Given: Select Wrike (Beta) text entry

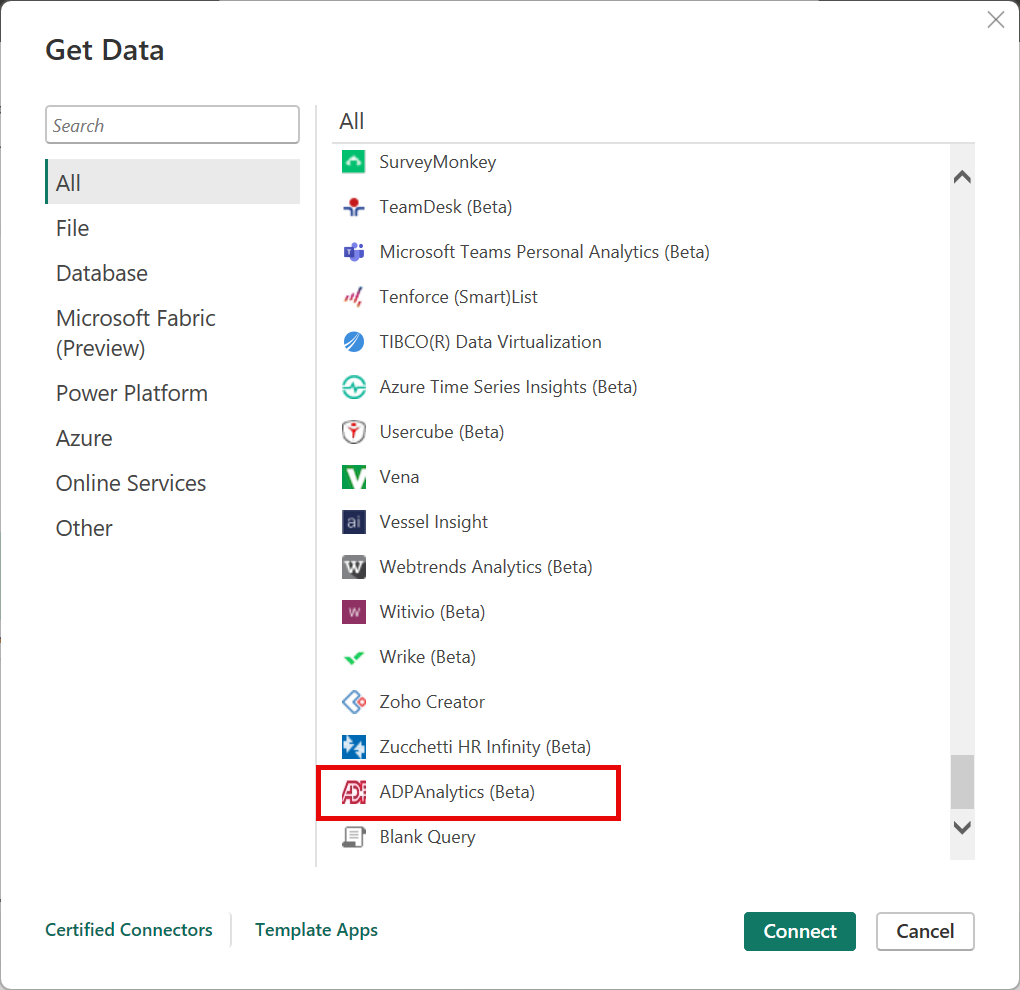Looking at the screenshot, I should [x=427, y=657].
